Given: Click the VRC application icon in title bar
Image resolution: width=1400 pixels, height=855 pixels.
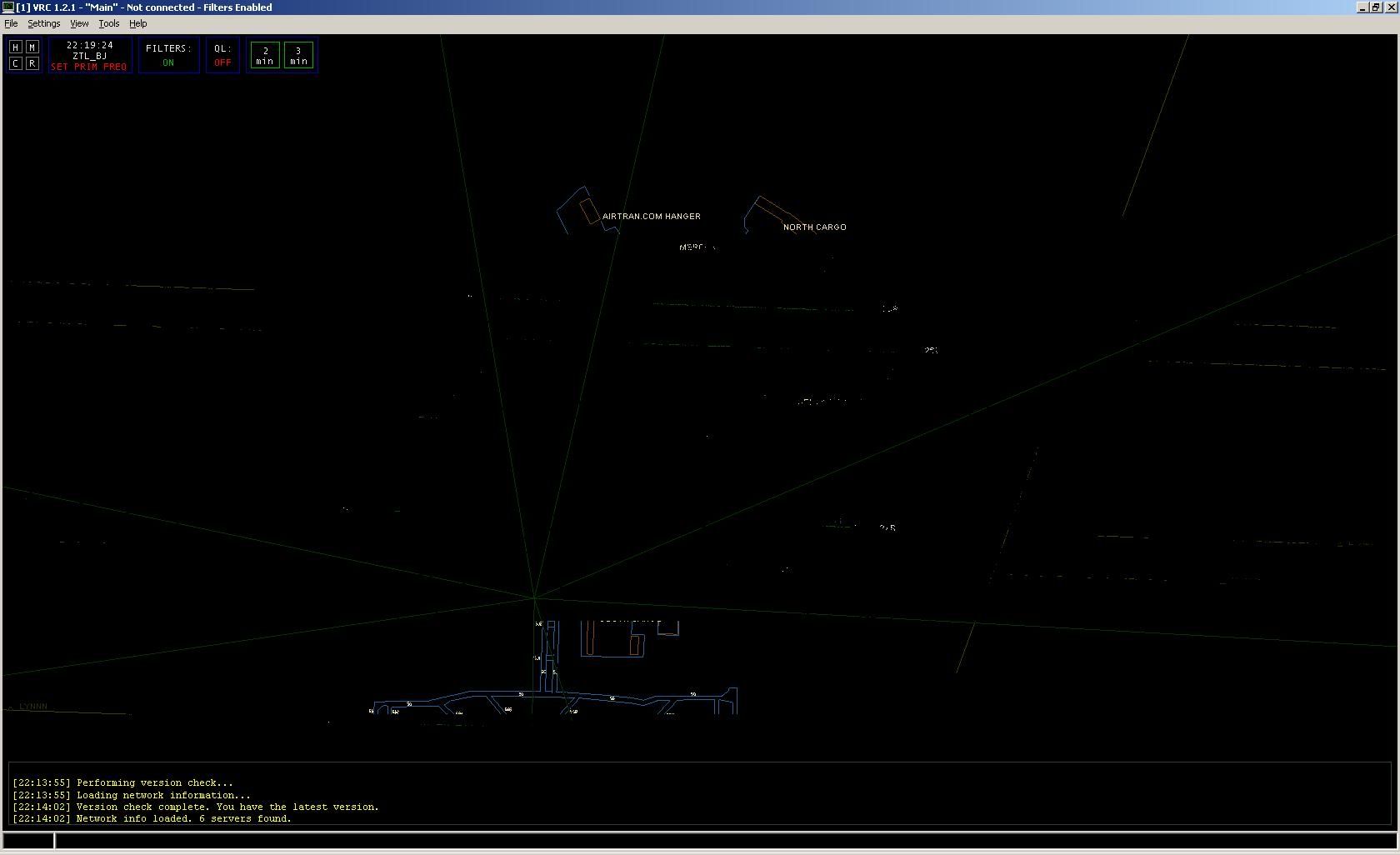Looking at the screenshot, I should pyautogui.click(x=7, y=7).
